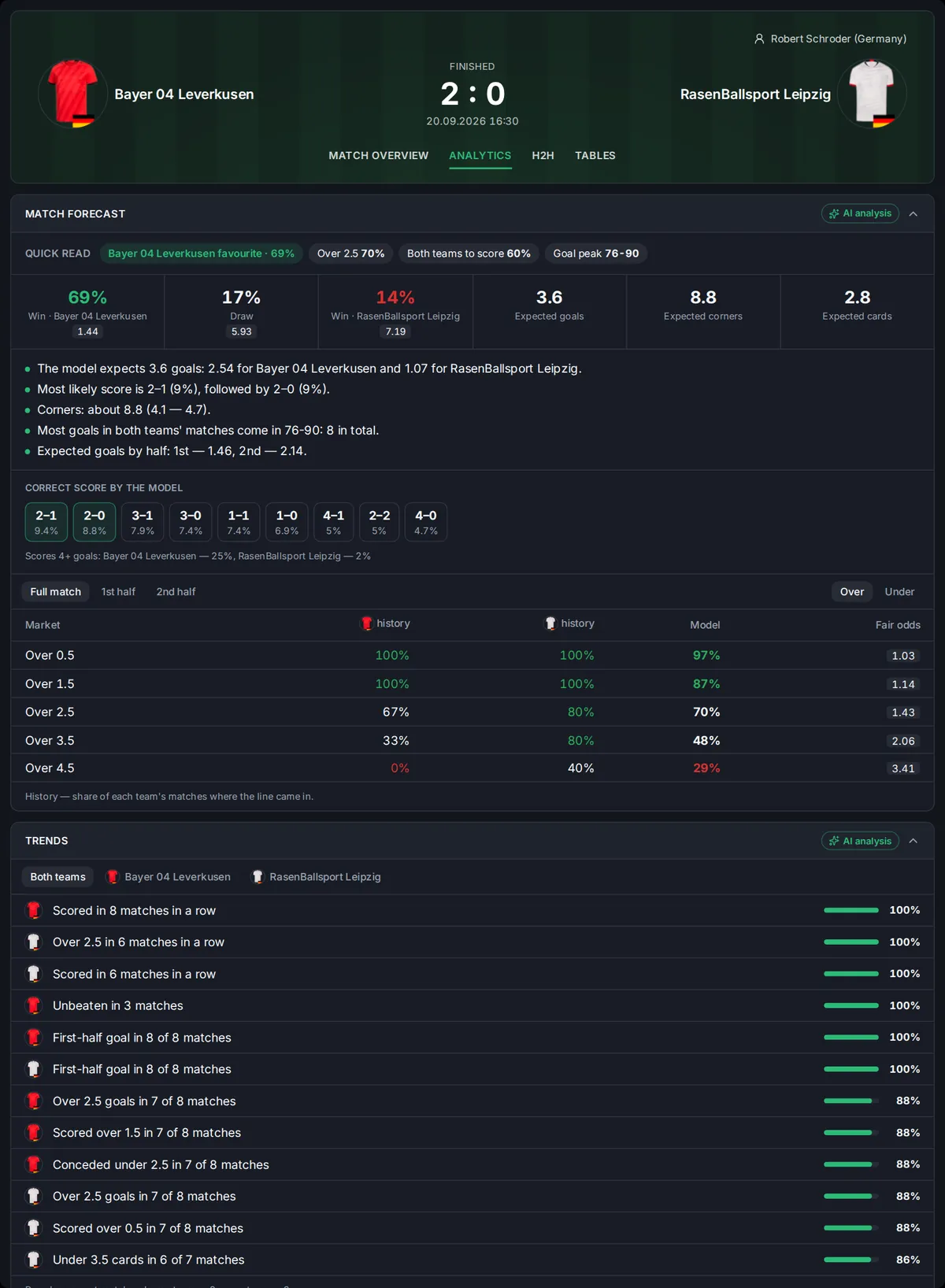This screenshot has width=945, height=1288.
Task: Open AI analysis in Trends header
Action: pos(860,841)
